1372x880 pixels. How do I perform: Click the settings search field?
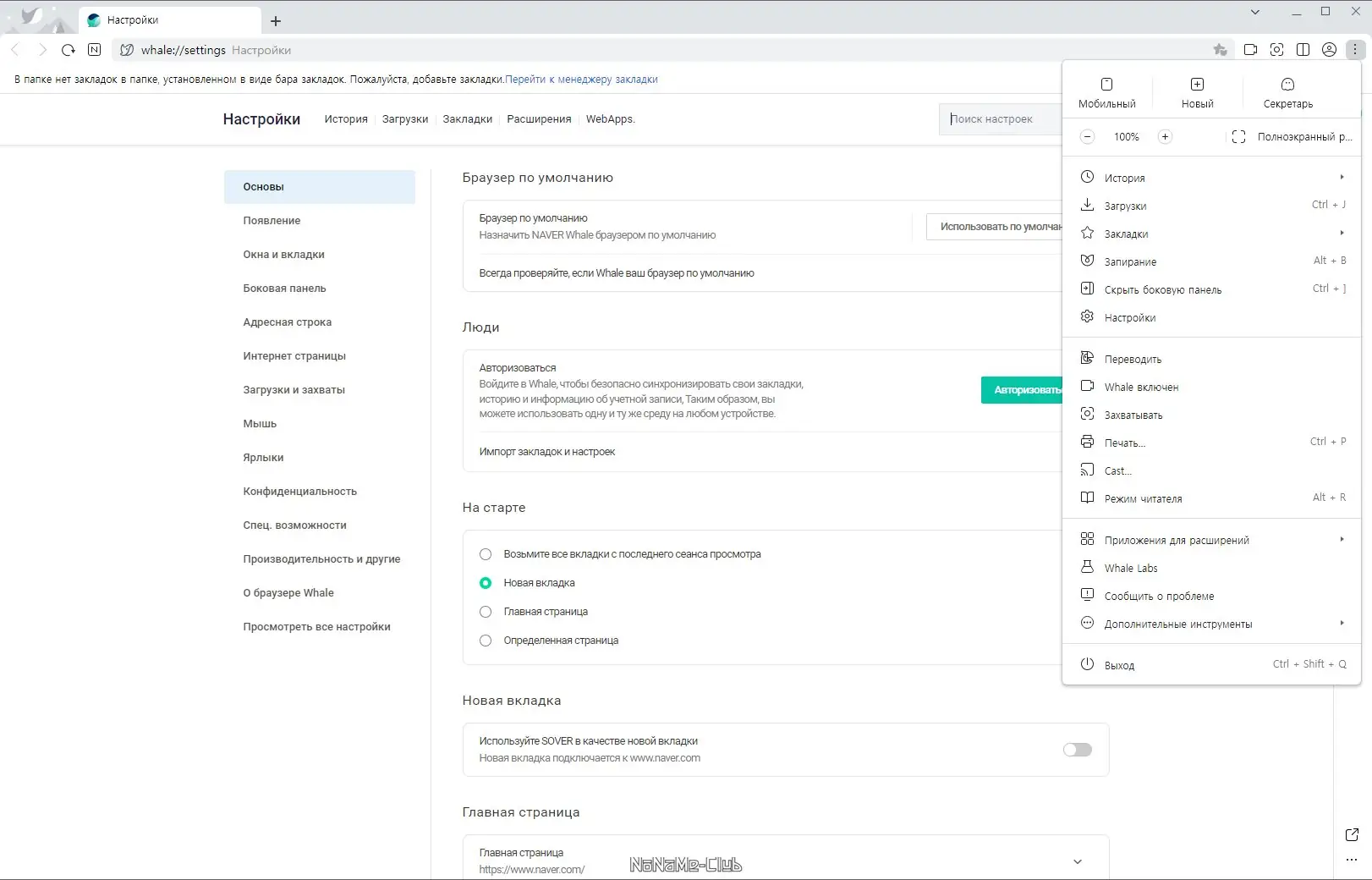coord(1000,119)
